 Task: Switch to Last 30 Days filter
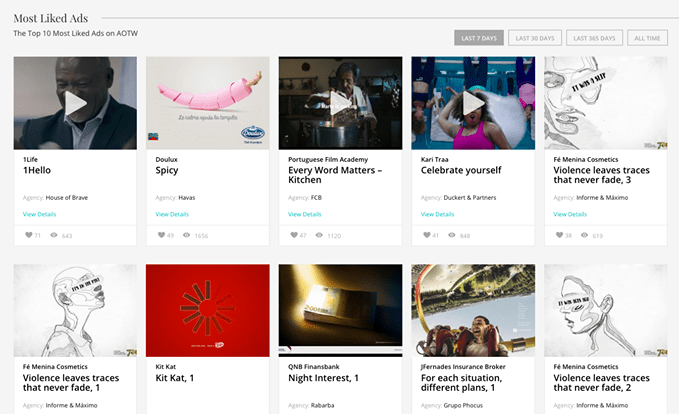[x=535, y=38]
